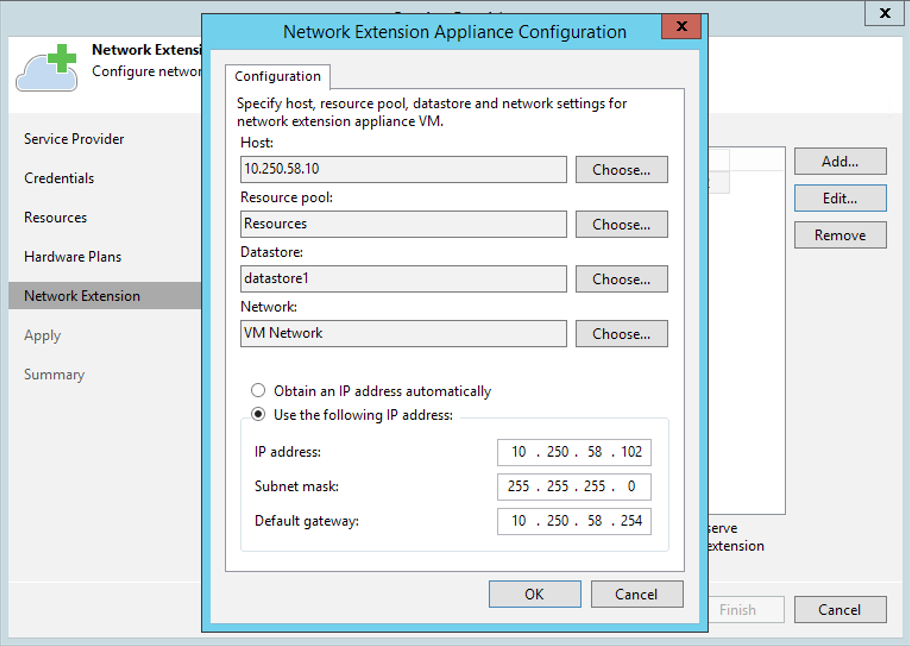The width and height of the screenshot is (910, 646).
Task: Click the cloud with green plus wizard icon
Action: [46, 68]
